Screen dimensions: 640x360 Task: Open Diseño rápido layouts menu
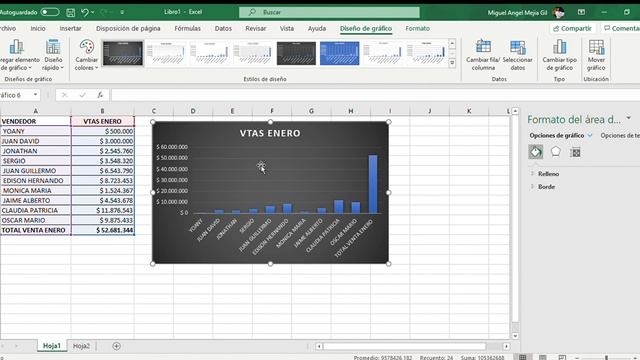(53, 55)
